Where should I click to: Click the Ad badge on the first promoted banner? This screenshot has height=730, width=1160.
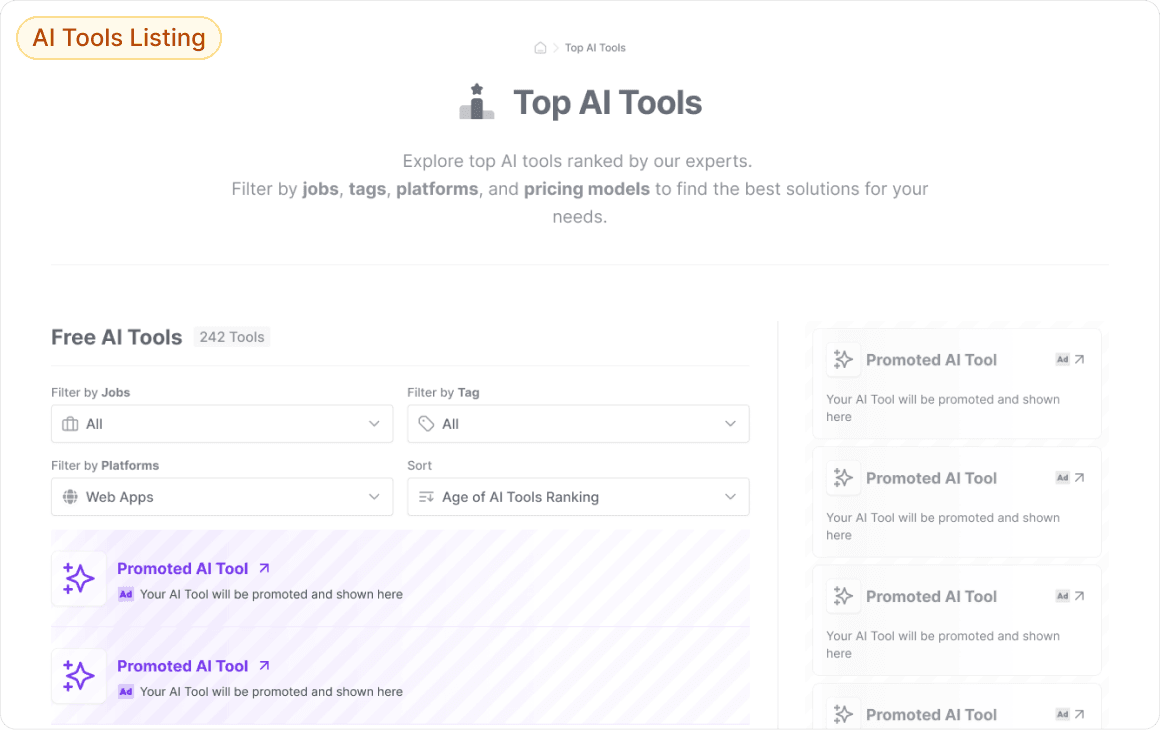click(x=125, y=594)
